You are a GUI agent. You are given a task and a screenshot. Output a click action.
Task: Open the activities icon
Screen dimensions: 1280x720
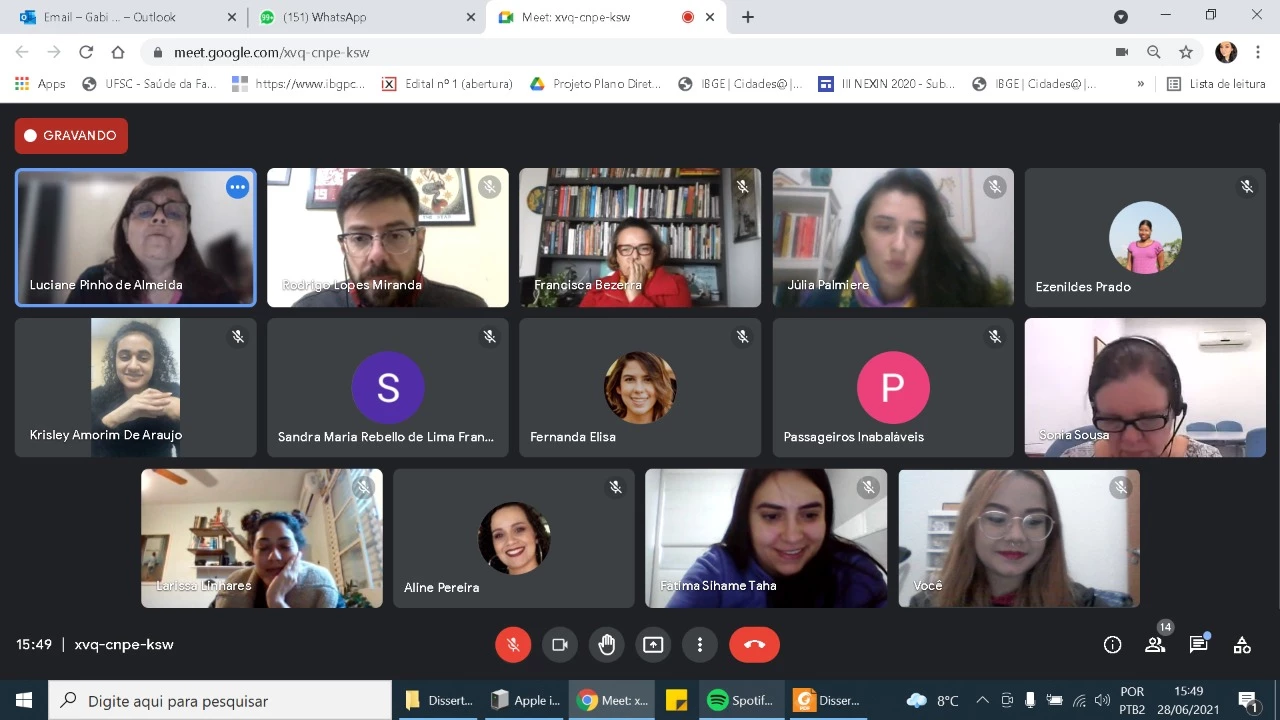(x=1242, y=645)
